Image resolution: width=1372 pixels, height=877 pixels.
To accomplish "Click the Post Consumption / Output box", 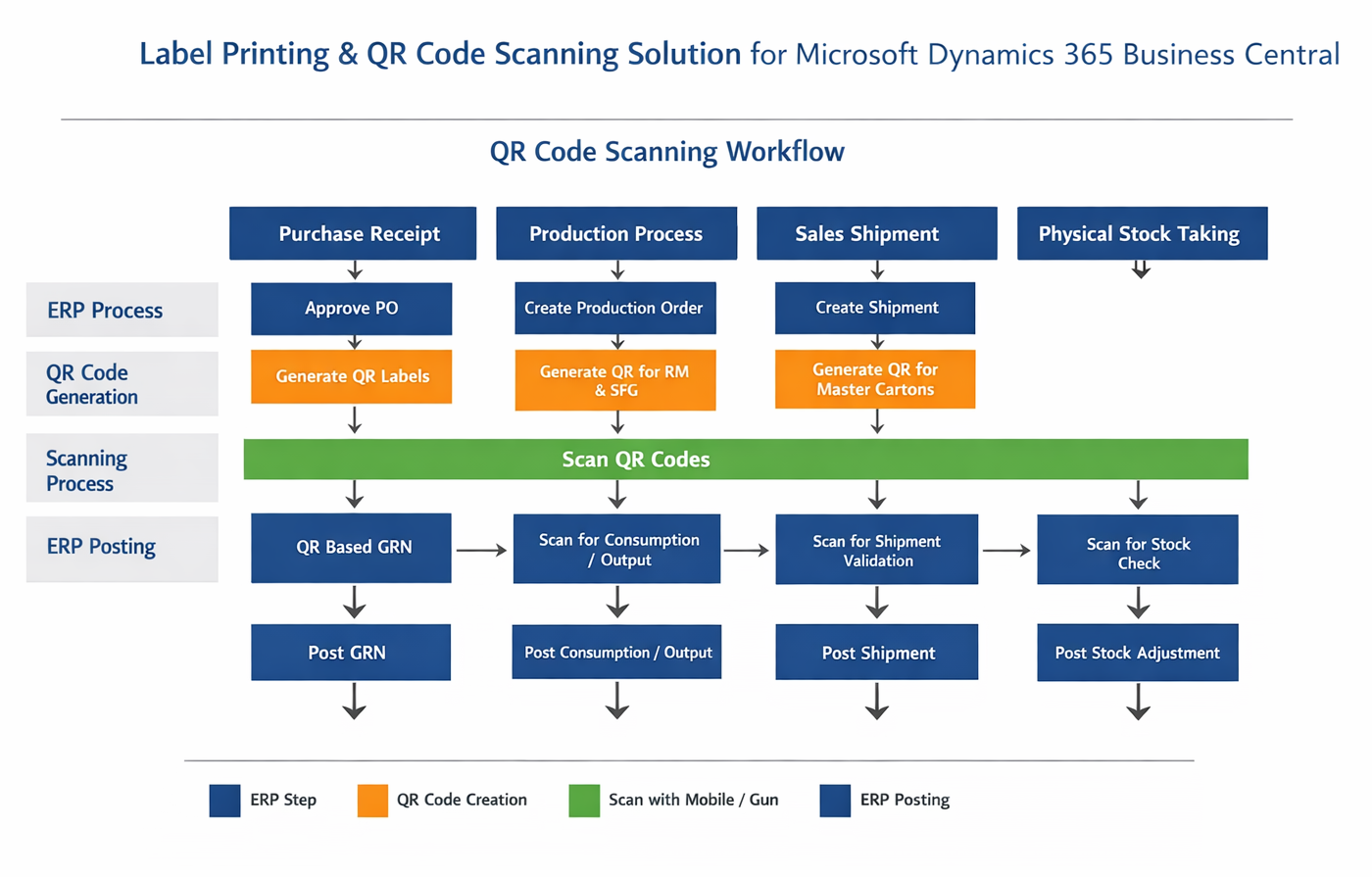I will (617, 652).
